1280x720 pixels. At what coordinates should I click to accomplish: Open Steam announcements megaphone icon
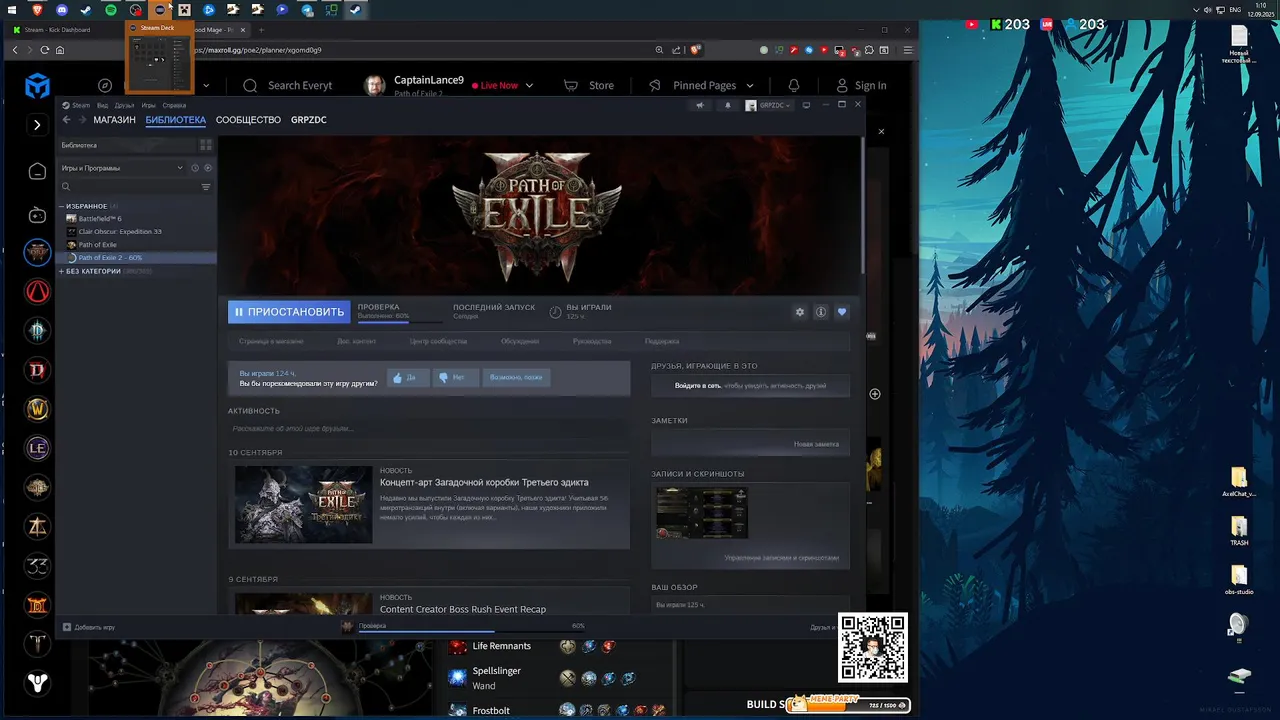(x=700, y=105)
